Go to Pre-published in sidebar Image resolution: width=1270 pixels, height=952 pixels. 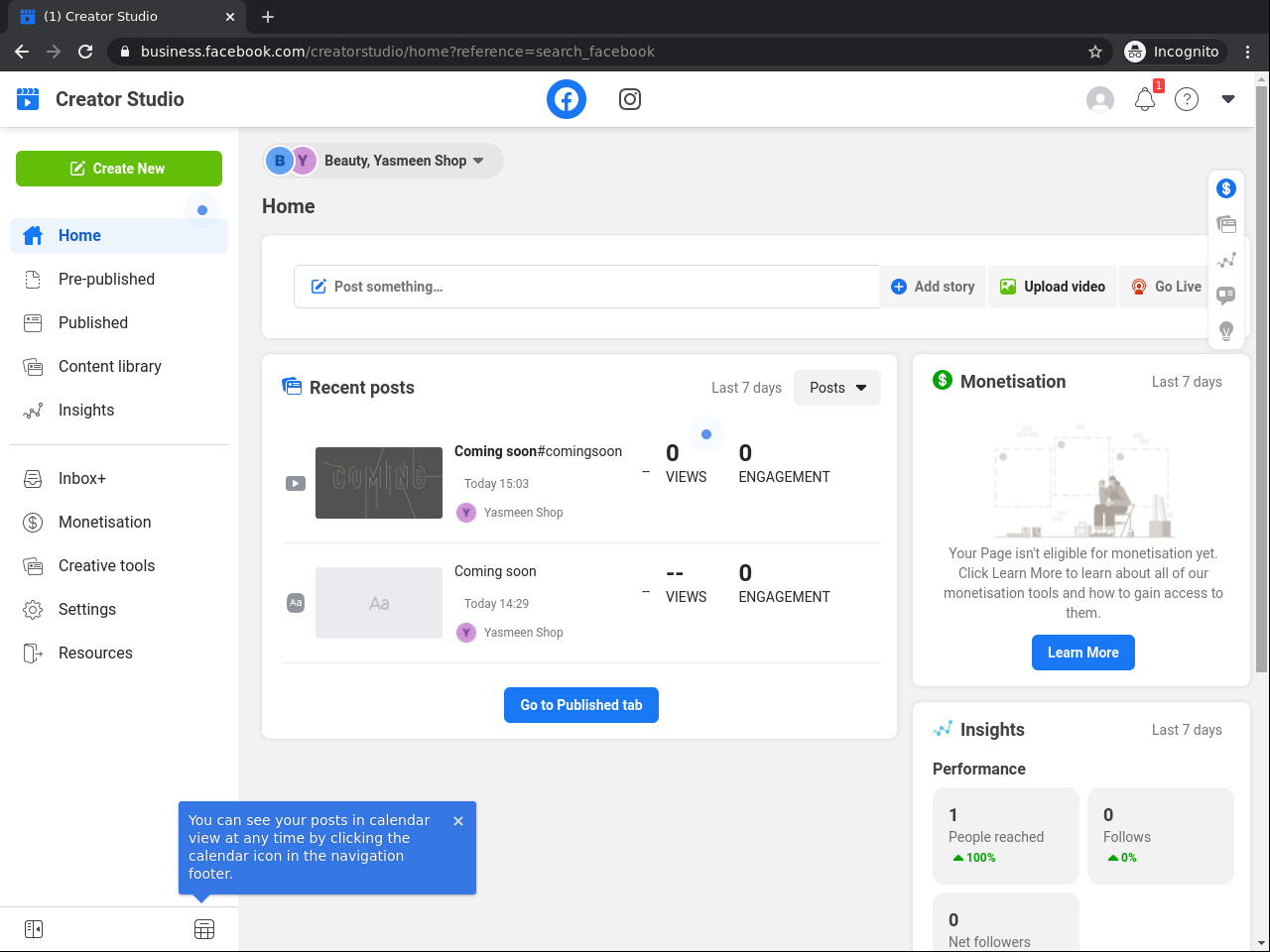[x=119, y=279]
